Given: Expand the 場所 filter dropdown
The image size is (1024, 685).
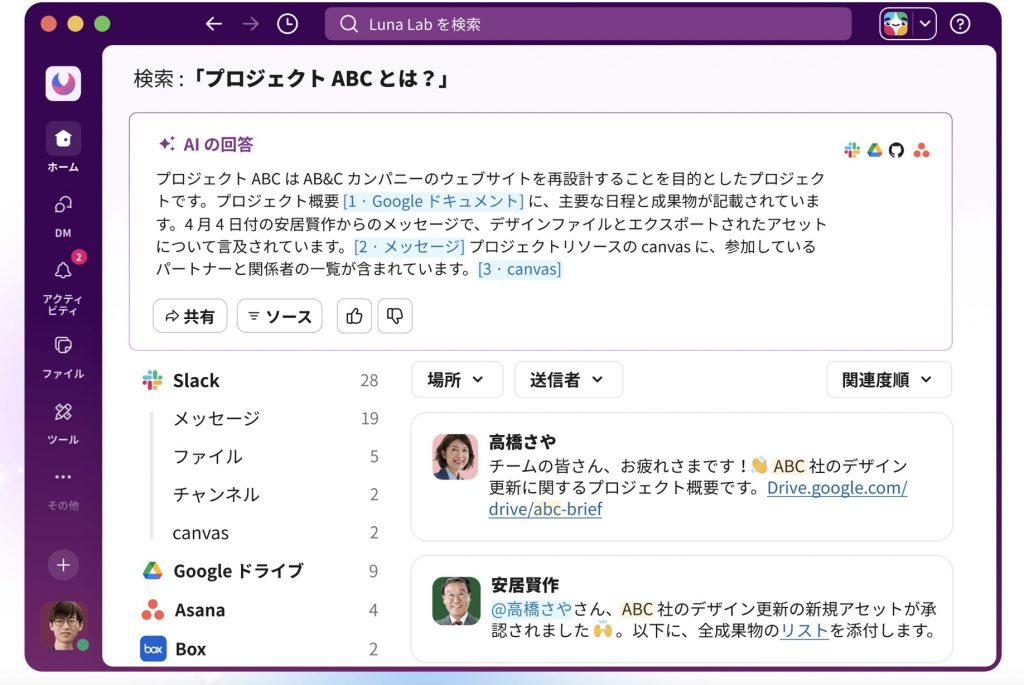Looking at the screenshot, I should (456, 380).
